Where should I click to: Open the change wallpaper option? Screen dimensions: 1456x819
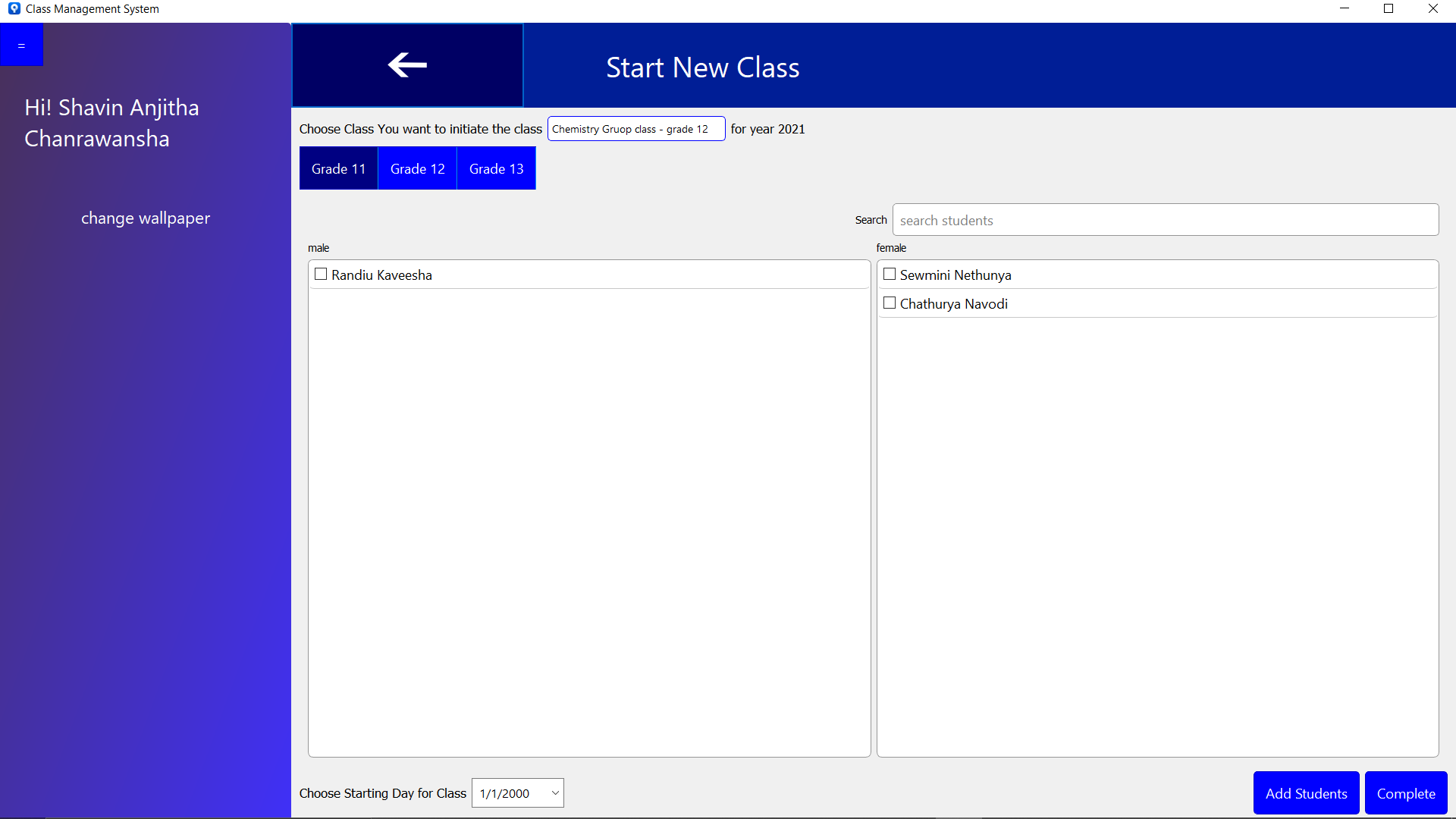tap(145, 218)
